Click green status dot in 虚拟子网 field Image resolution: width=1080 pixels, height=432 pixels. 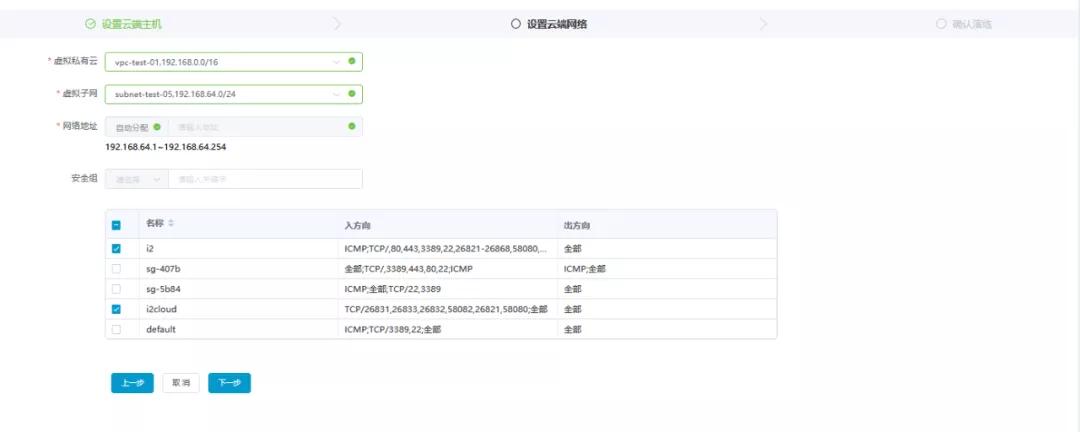pyautogui.click(x=351, y=94)
